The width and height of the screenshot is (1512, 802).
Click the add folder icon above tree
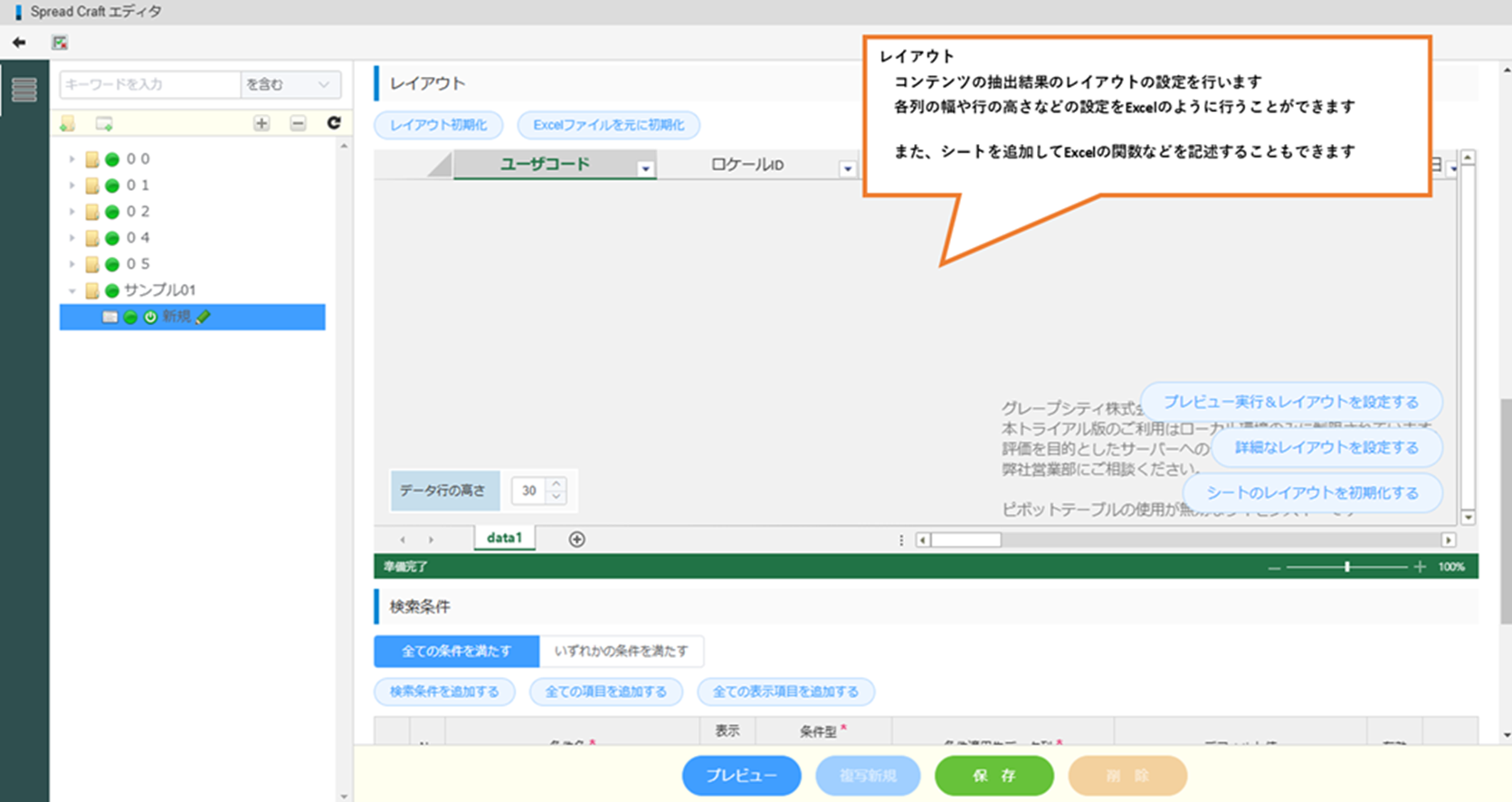(68, 123)
